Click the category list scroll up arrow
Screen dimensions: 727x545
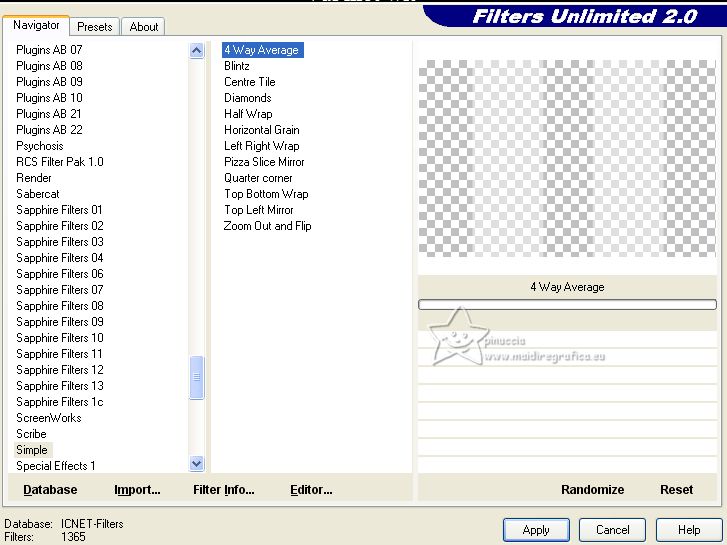point(197,50)
